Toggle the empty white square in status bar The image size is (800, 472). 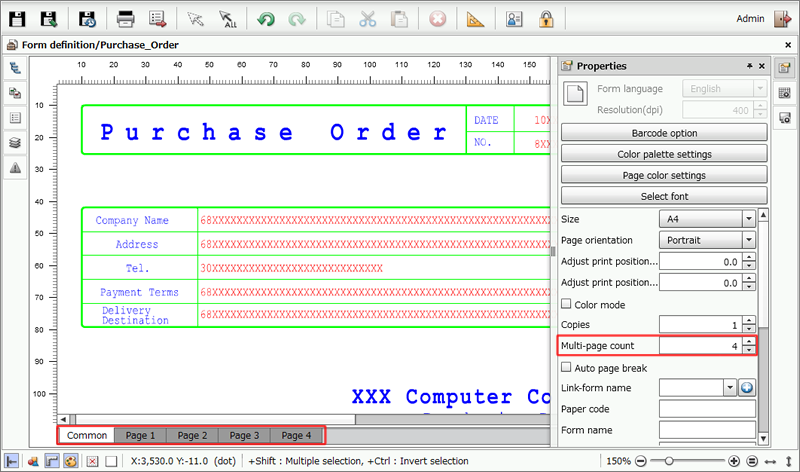coord(111,461)
